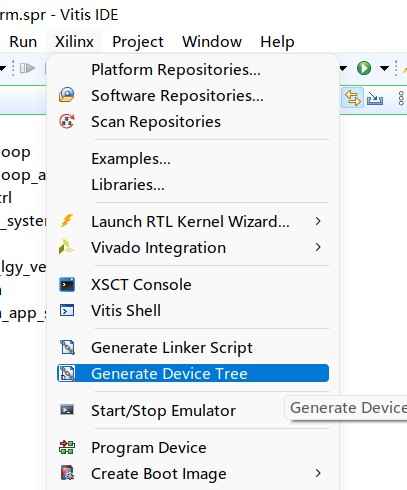Image resolution: width=407 pixels, height=490 pixels.
Task: Select Start/Stop Emulator menu entry
Action: [193, 410]
